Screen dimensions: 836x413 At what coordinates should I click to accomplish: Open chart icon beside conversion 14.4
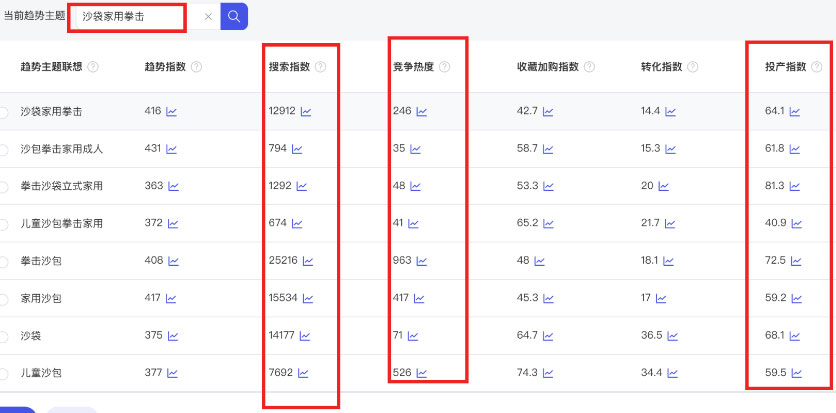point(670,112)
